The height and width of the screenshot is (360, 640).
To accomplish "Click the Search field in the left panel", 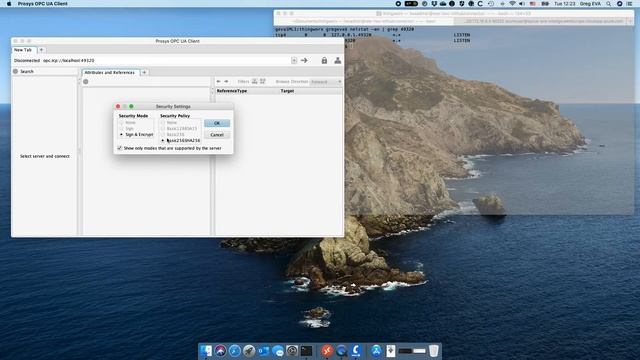I will point(48,71).
